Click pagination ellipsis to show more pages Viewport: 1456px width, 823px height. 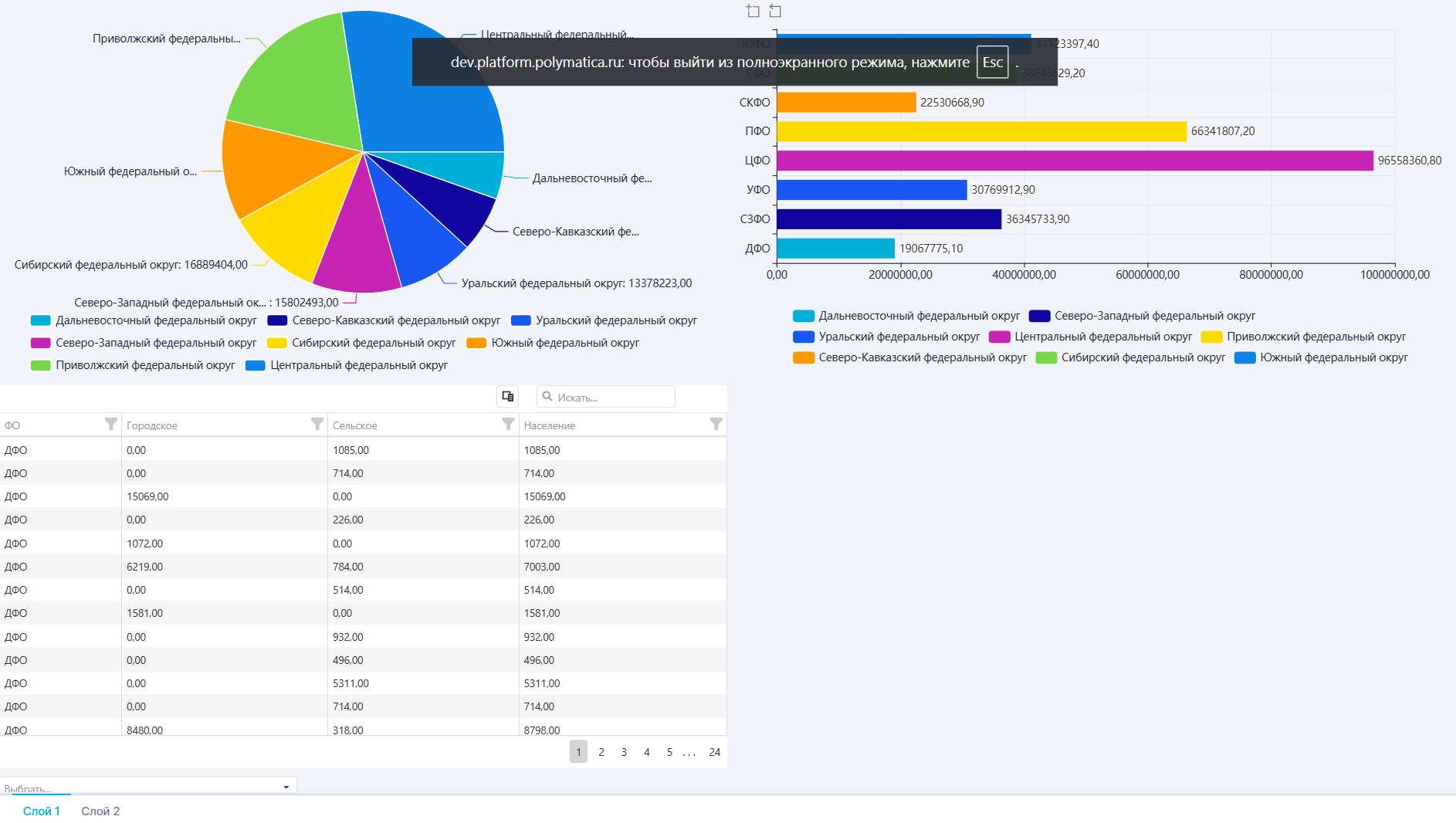click(689, 752)
